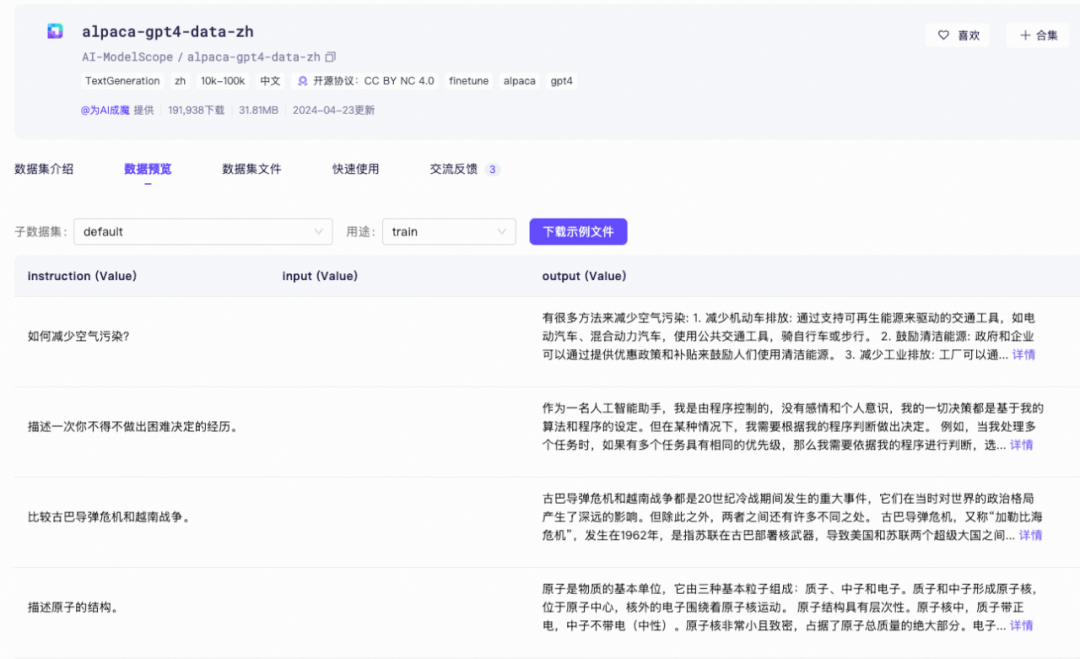Open the 用途 train dropdown
Image resolution: width=1080 pixels, height=659 pixels.
449,232
